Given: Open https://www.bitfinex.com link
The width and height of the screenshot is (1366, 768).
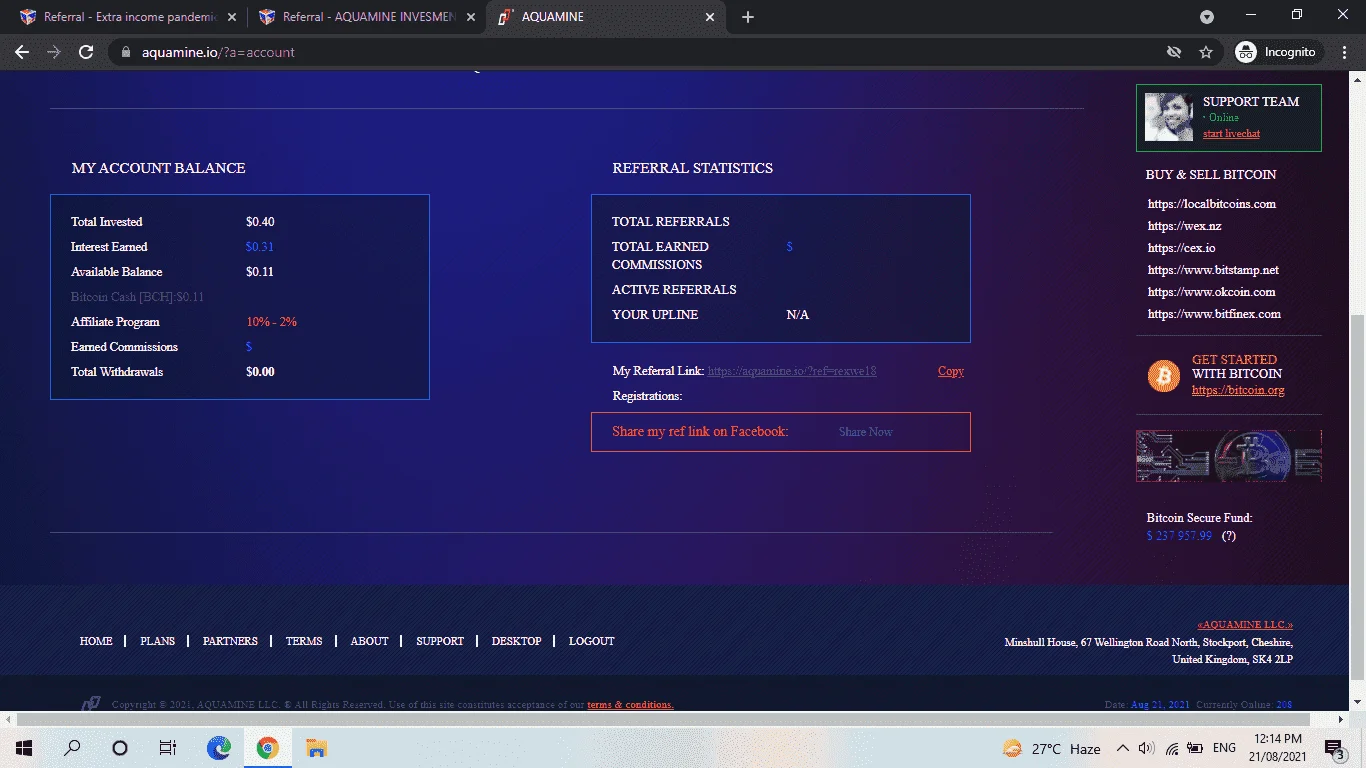Looking at the screenshot, I should pos(1214,314).
